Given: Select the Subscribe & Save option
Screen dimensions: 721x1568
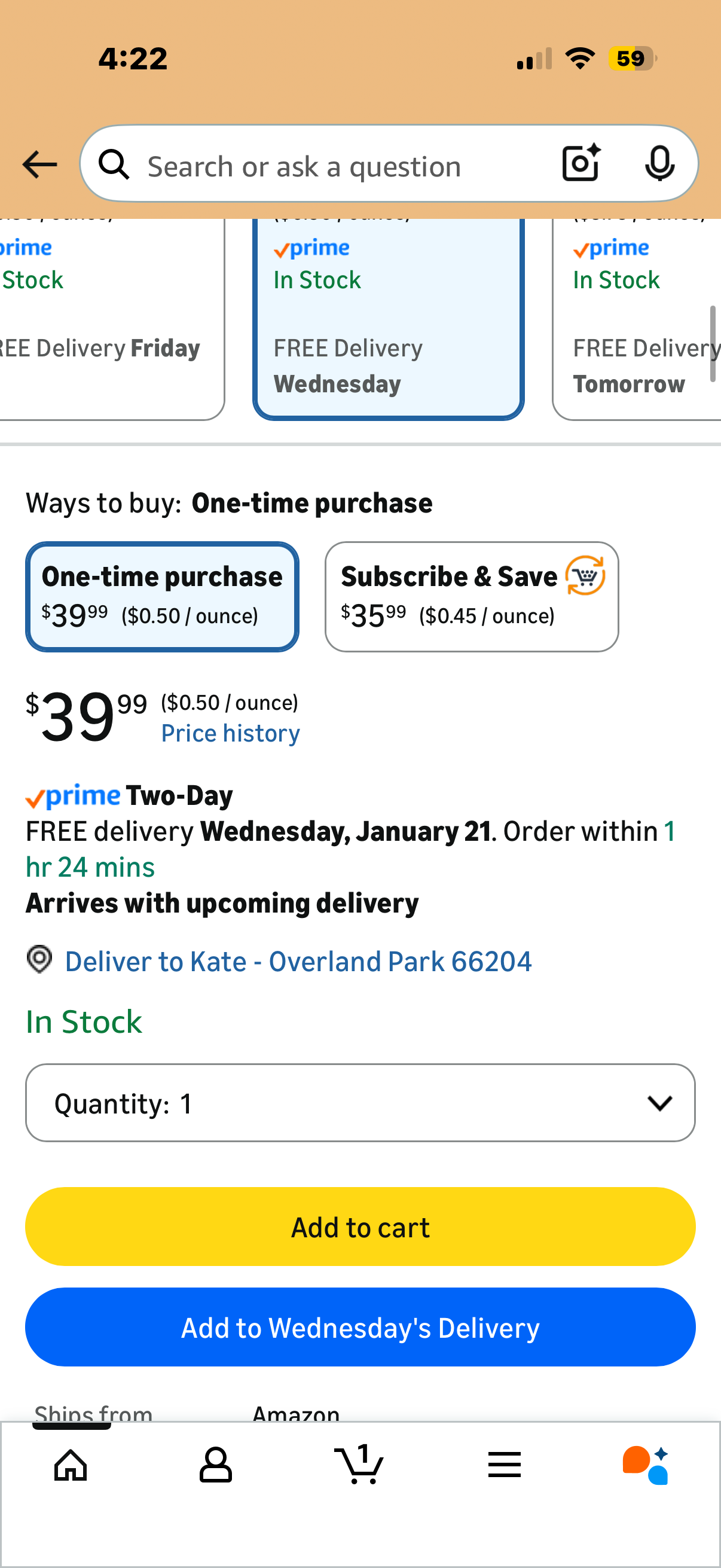Looking at the screenshot, I should click(472, 597).
